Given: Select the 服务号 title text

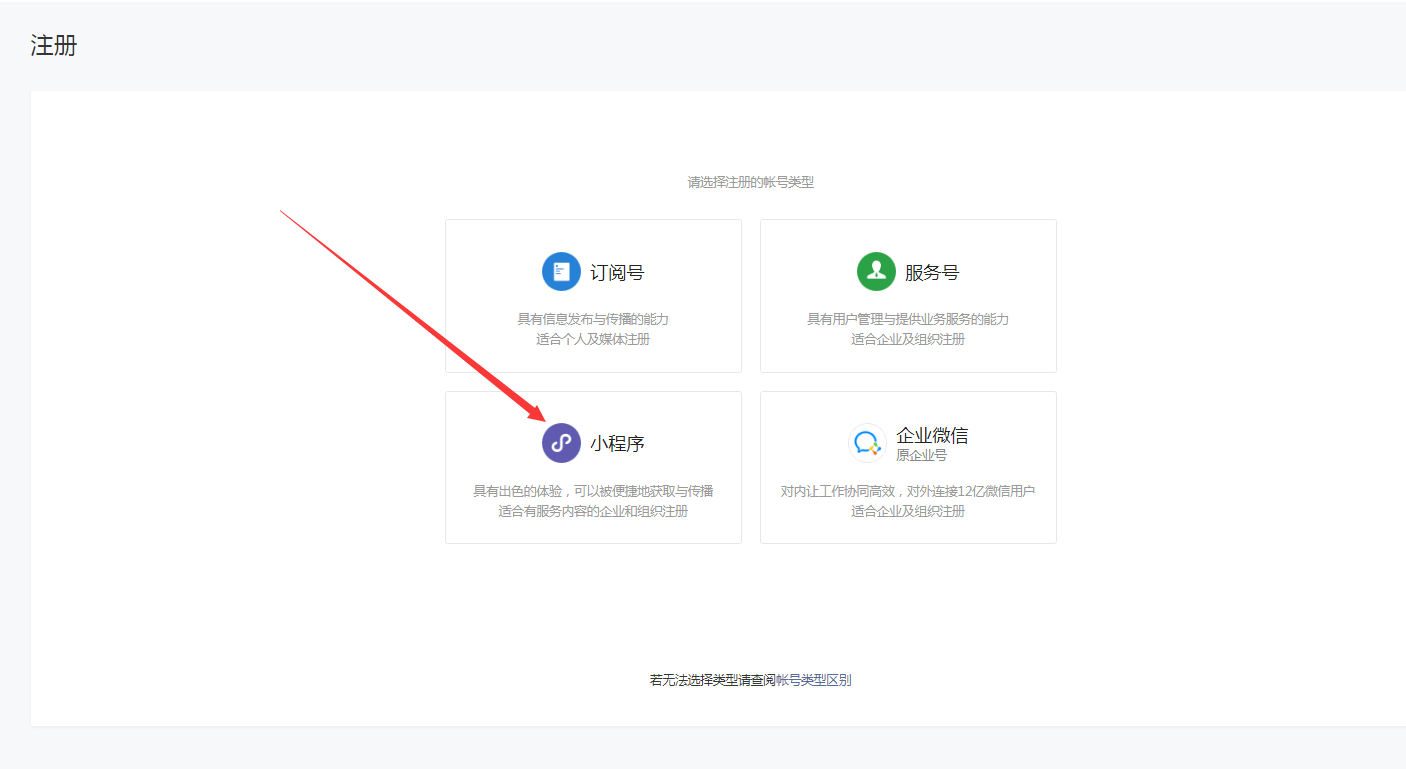Looking at the screenshot, I should tap(932, 272).
